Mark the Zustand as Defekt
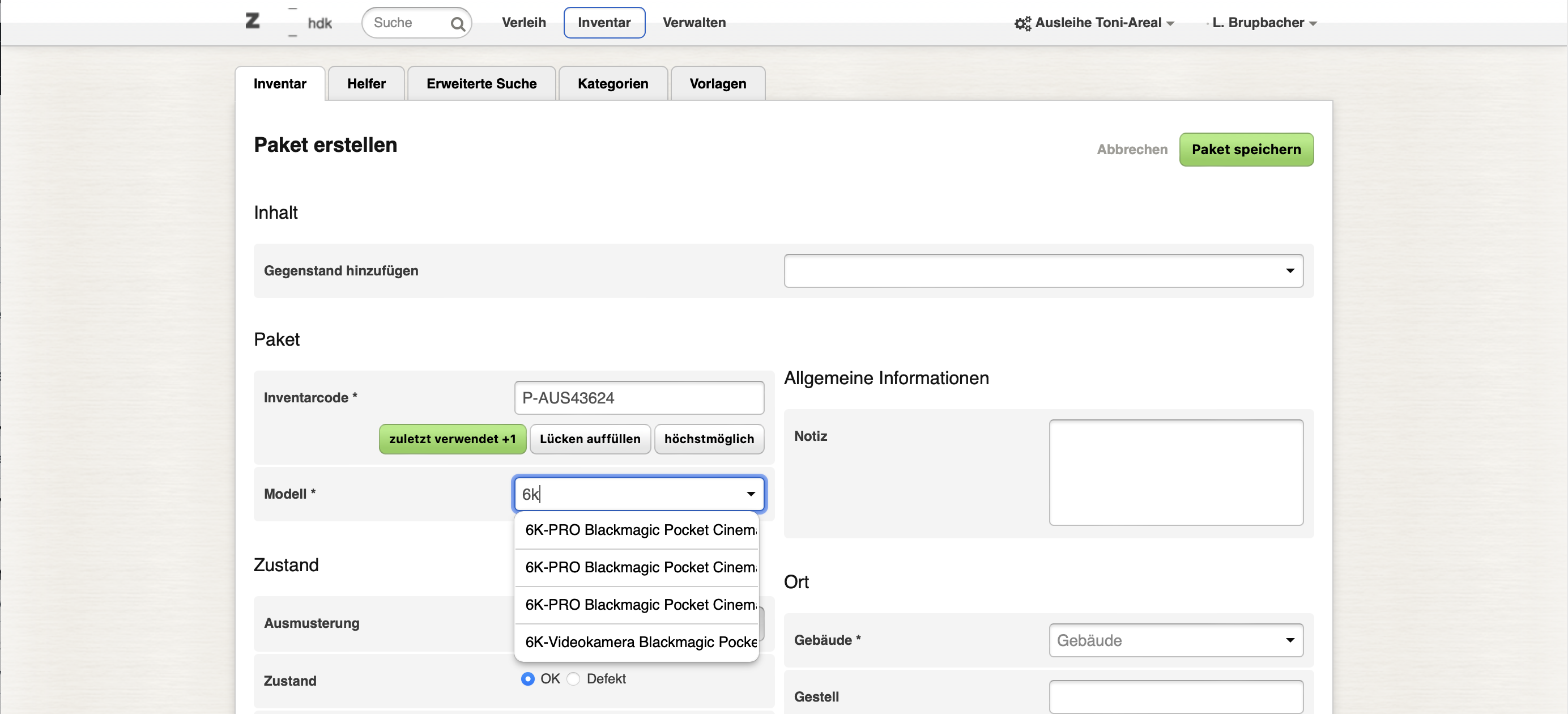Viewport: 1568px width, 714px height. 573,679
